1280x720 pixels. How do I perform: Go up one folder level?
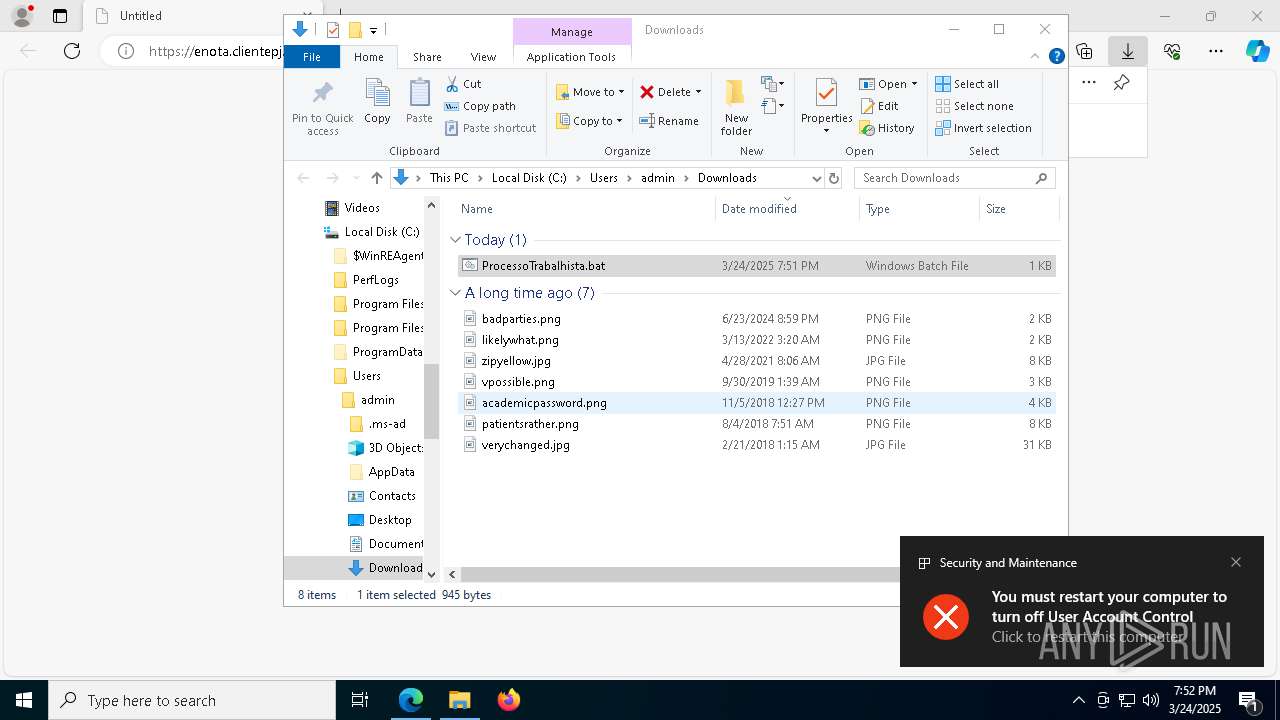[x=376, y=178]
